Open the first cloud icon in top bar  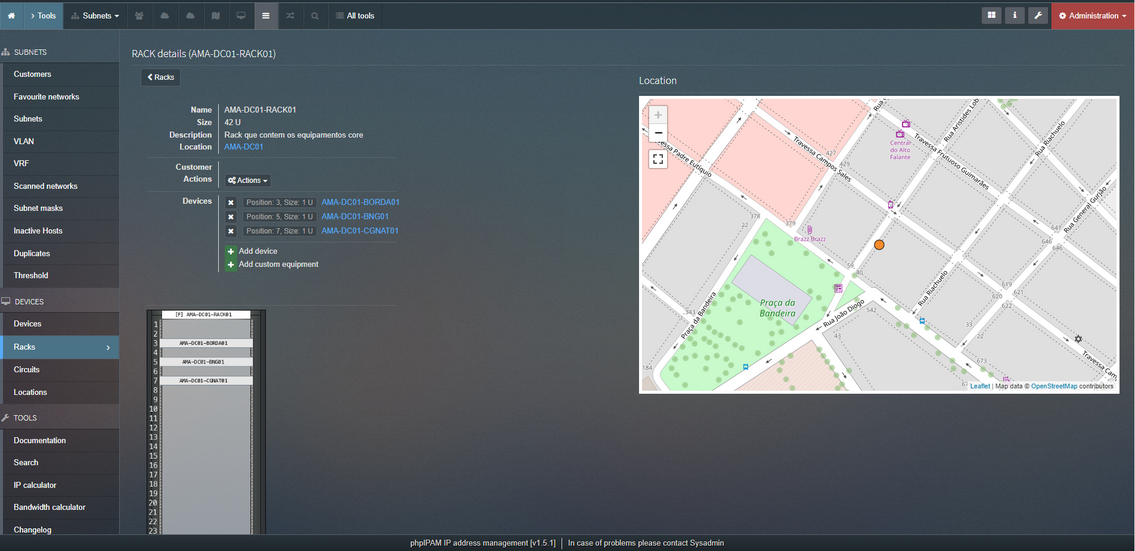coord(165,15)
